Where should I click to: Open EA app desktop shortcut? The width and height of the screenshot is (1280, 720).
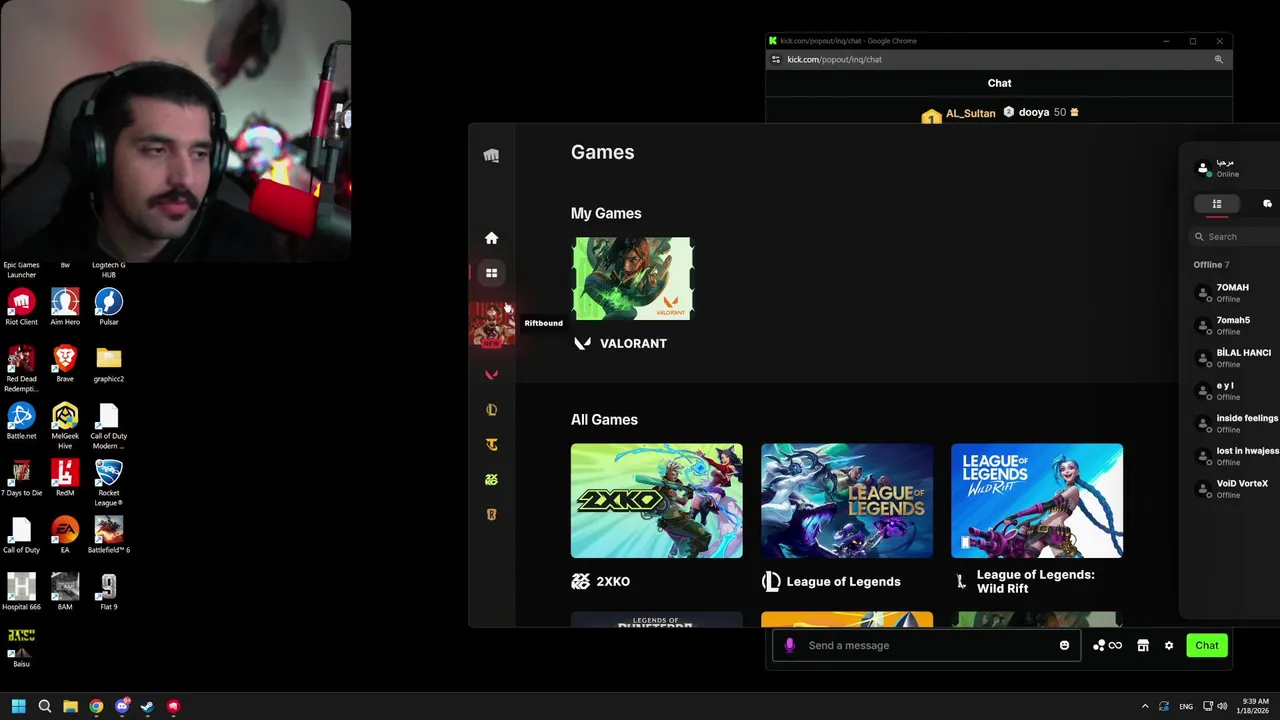65,535
